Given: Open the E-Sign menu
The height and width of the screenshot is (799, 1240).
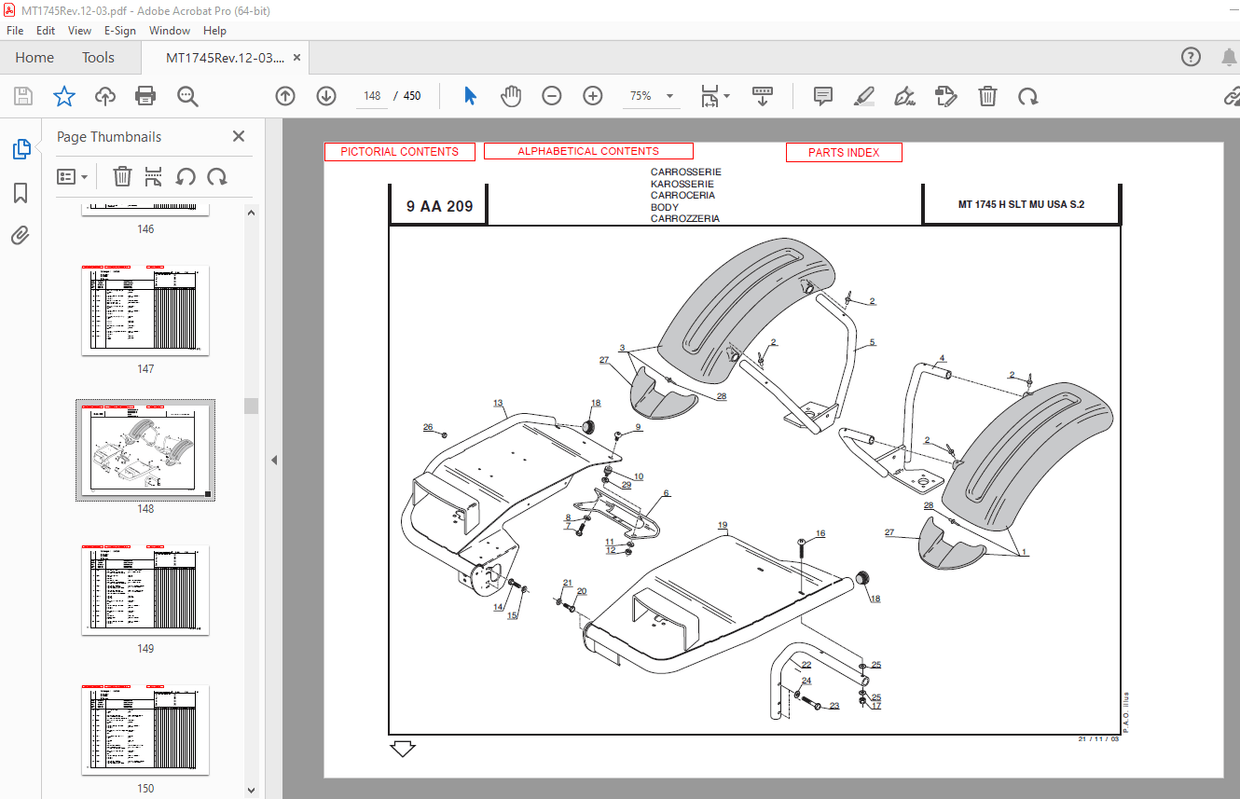Looking at the screenshot, I should (x=119, y=30).
